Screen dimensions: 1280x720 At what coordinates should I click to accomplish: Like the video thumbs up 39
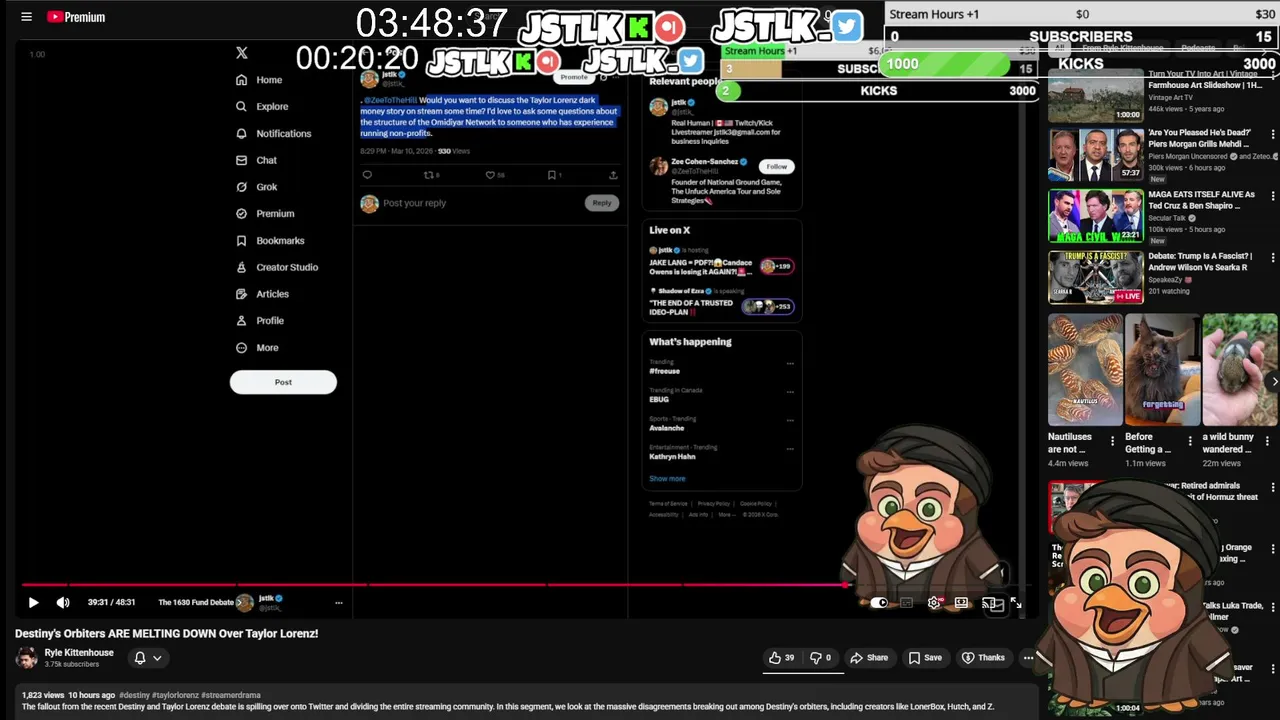pos(781,658)
